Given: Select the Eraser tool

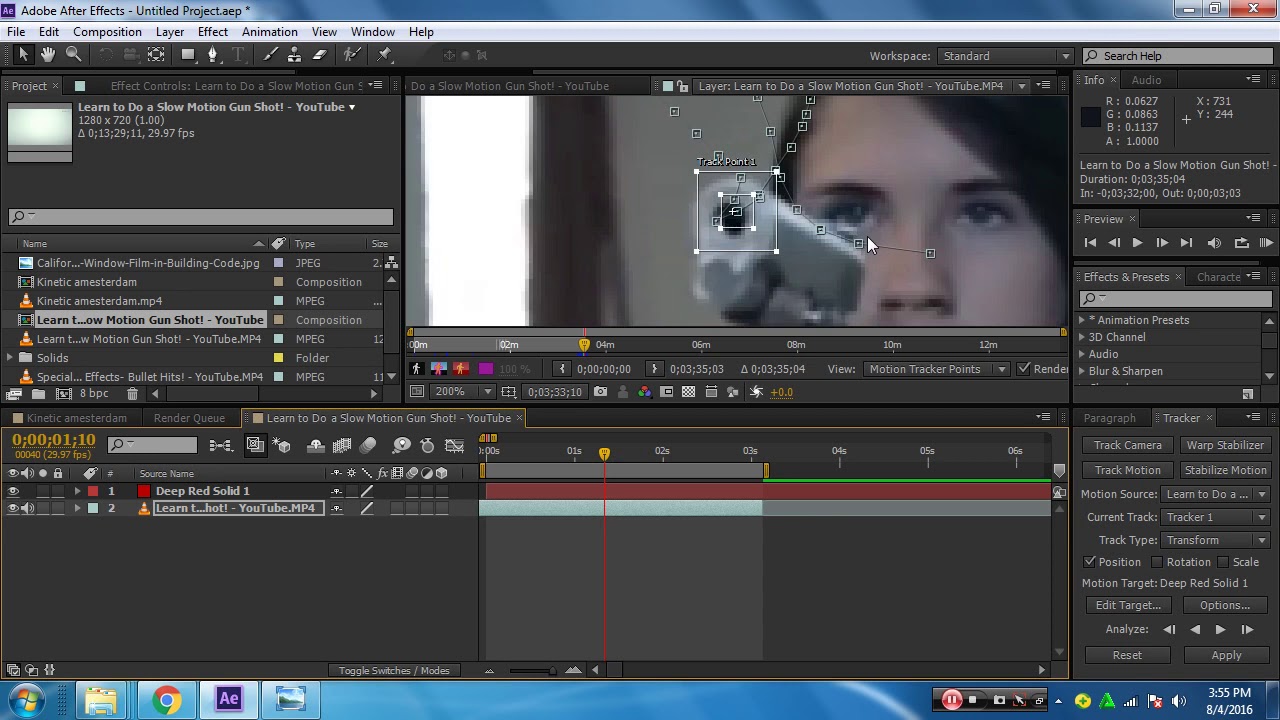Looking at the screenshot, I should [320, 56].
